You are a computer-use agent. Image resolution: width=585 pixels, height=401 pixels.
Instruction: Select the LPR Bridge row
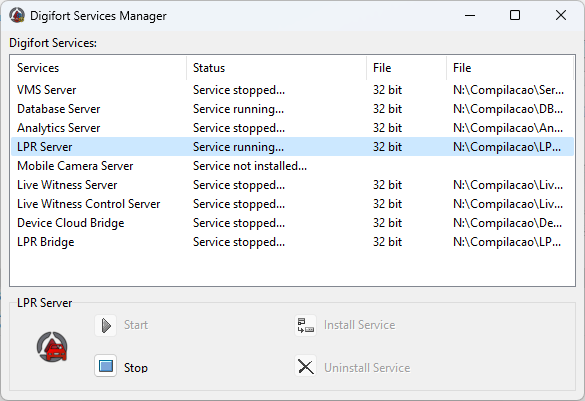(292, 242)
